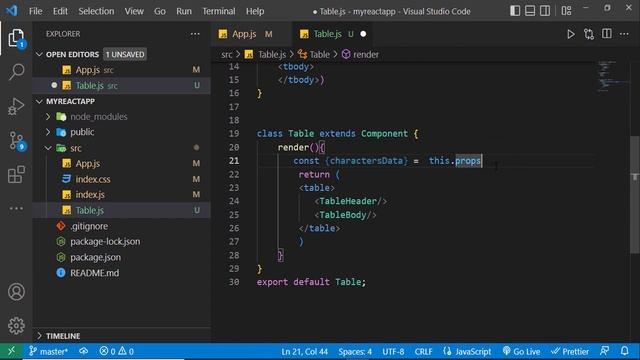
Task: Open the Selection menu
Action: [x=96, y=11]
